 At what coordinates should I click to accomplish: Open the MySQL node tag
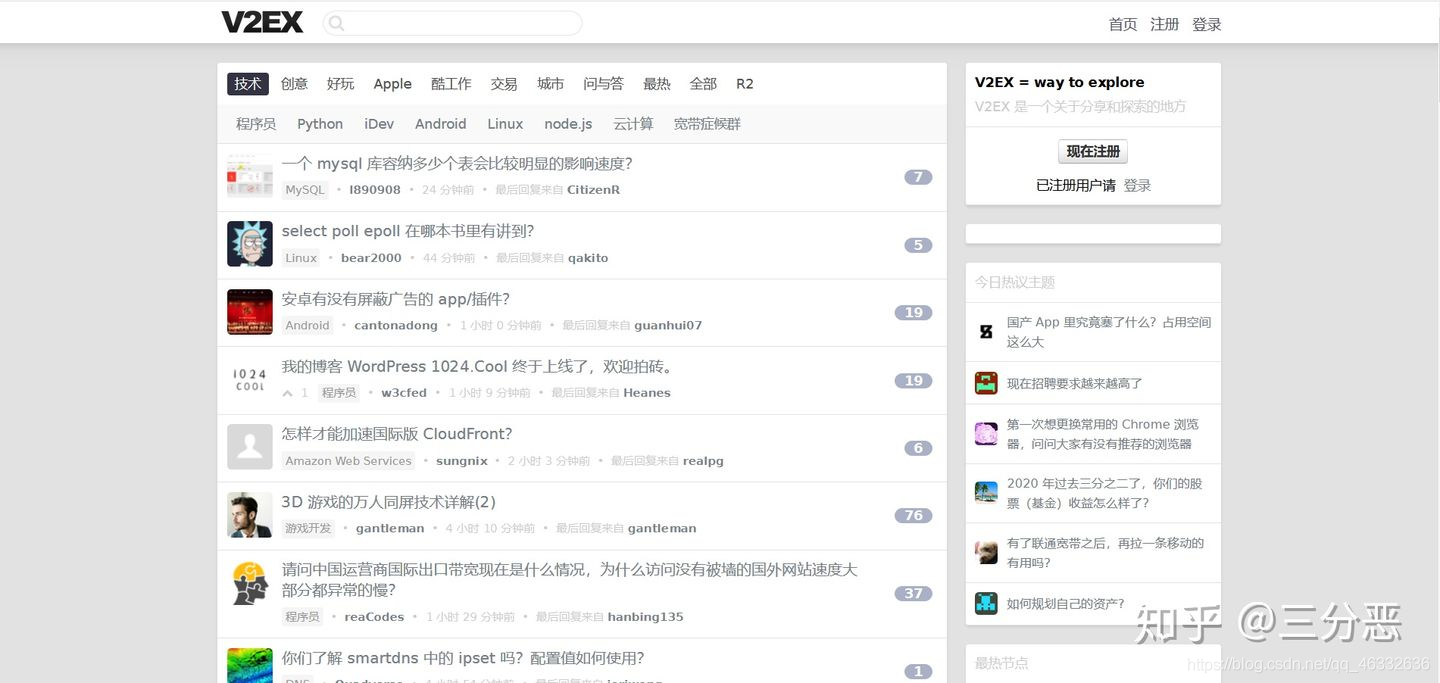pos(305,190)
